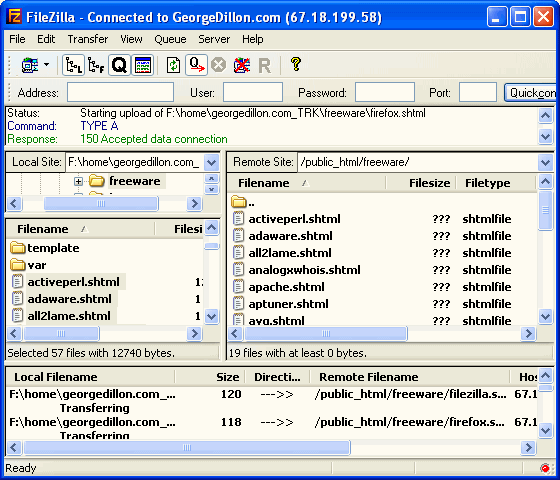Select remote file activeperl.shtml

tap(294, 219)
